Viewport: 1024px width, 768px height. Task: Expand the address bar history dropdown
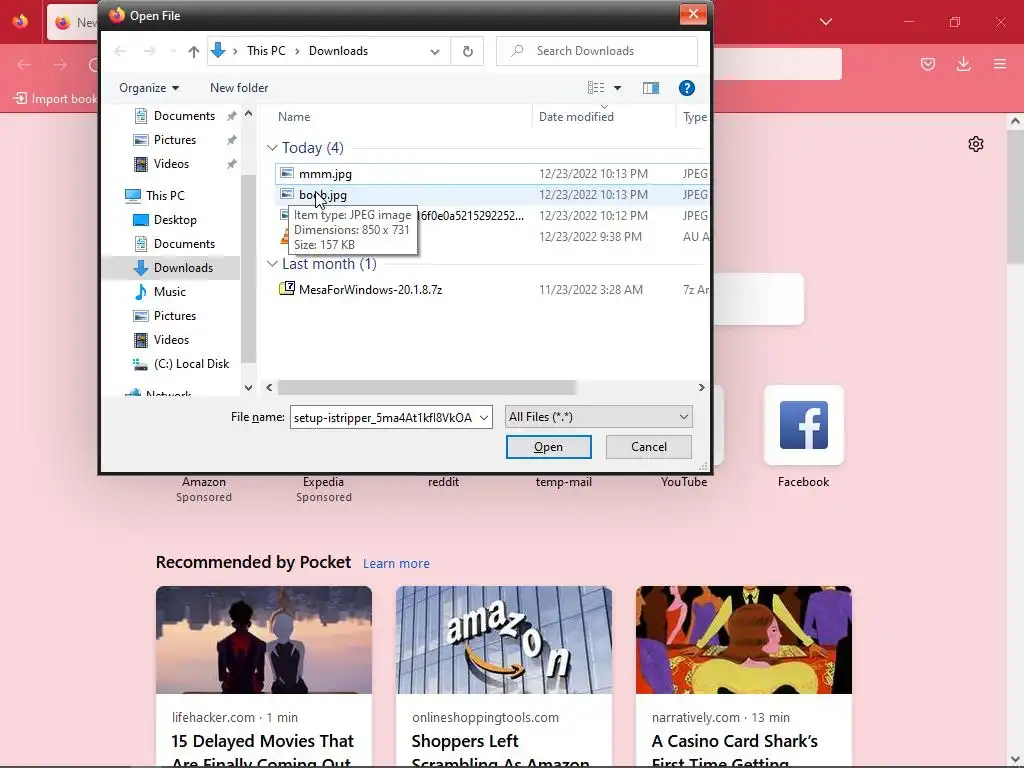pos(435,52)
